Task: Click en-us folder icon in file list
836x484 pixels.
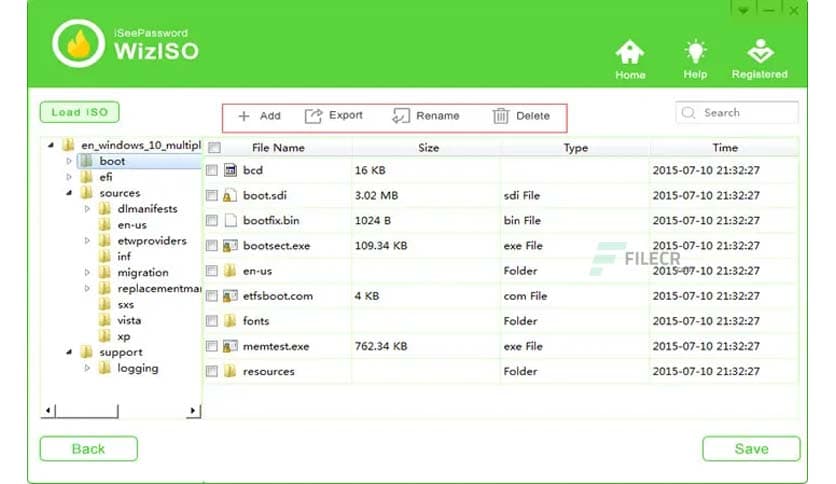Action: coord(230,270)
